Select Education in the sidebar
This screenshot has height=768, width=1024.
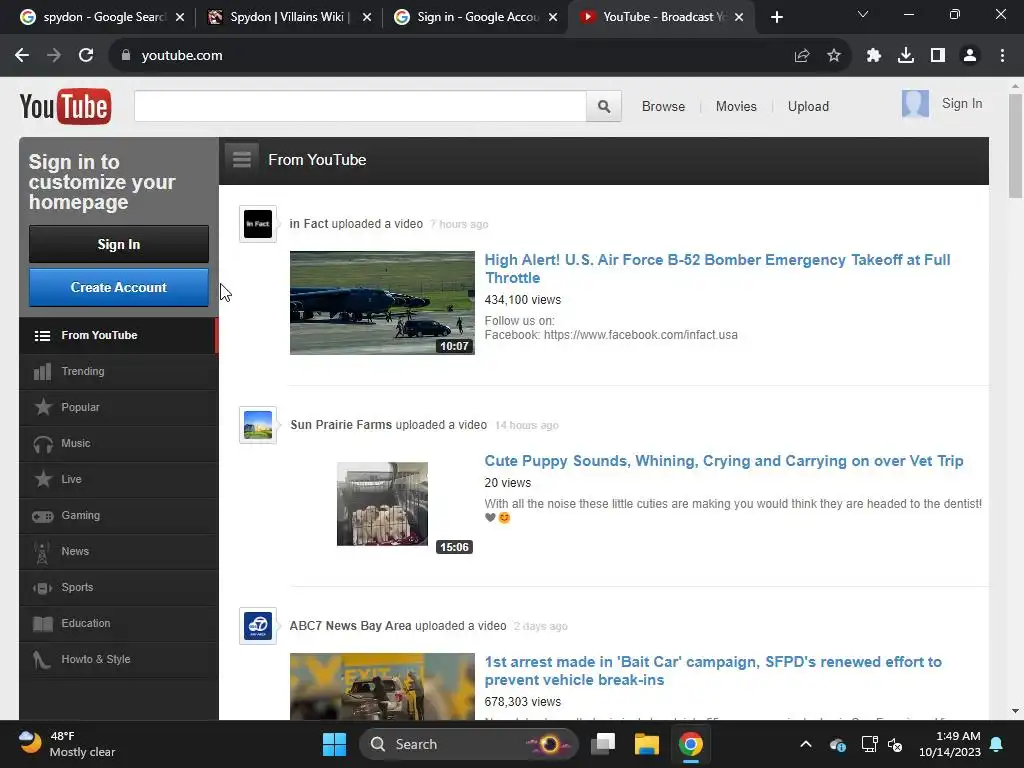point(118,623)
